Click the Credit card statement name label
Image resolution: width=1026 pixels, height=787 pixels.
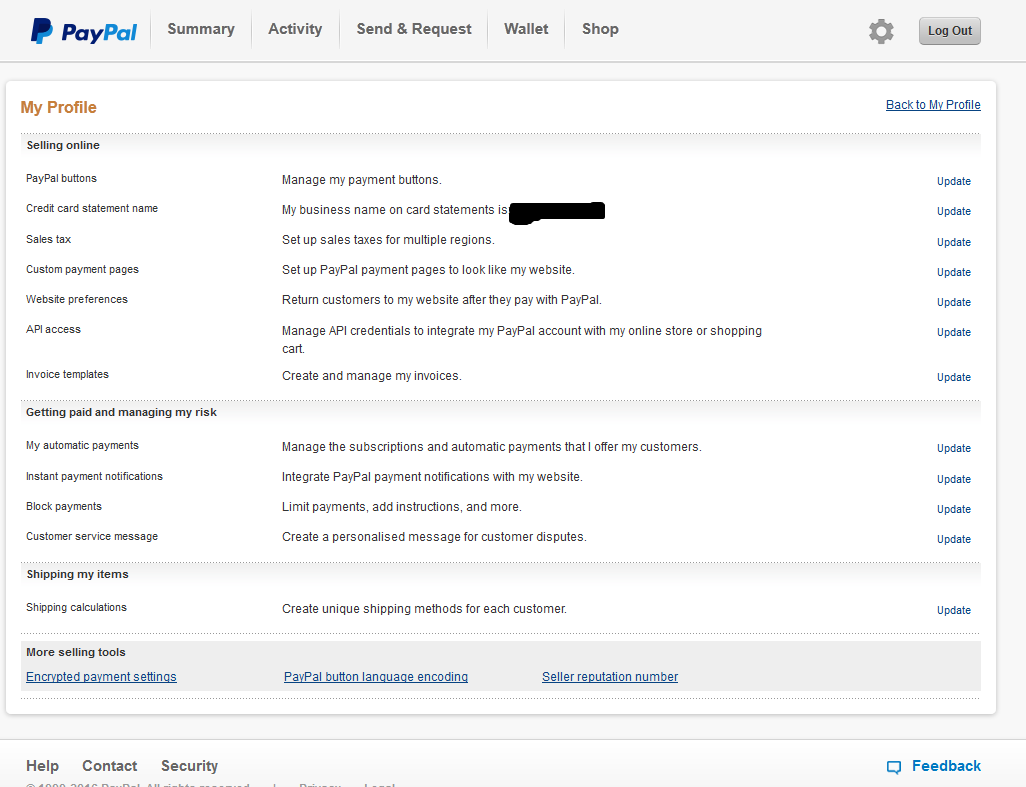(x=92, y=209)
